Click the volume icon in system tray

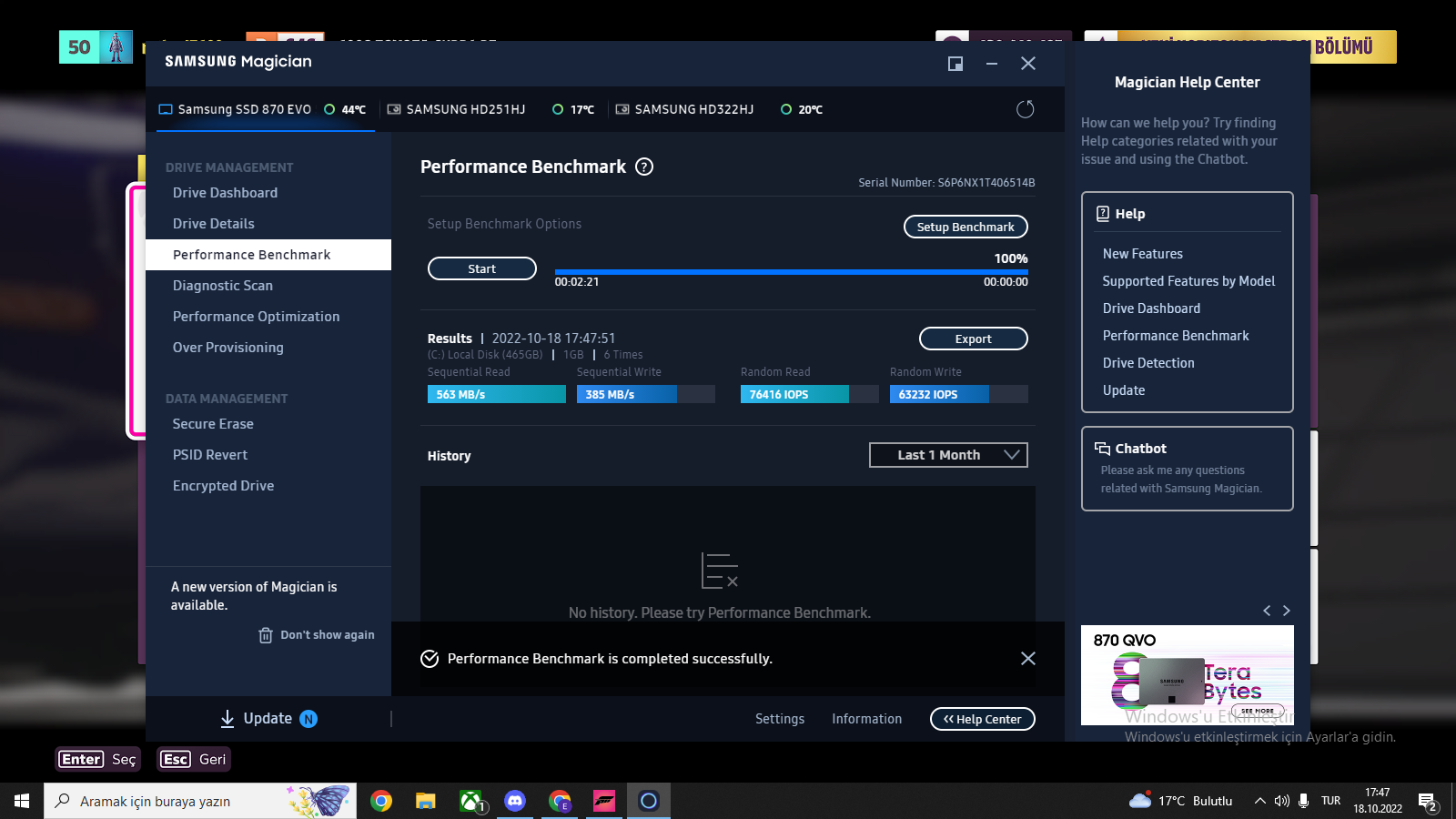point(1282,801)
